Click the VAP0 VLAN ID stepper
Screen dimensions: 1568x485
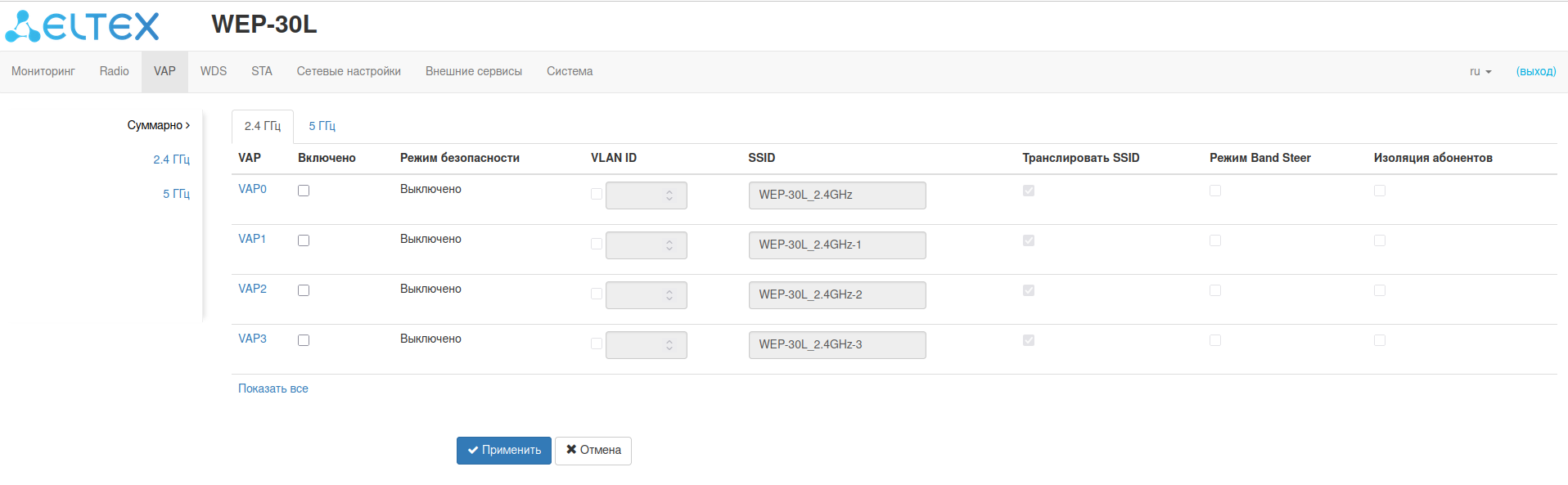pos(669,195)
